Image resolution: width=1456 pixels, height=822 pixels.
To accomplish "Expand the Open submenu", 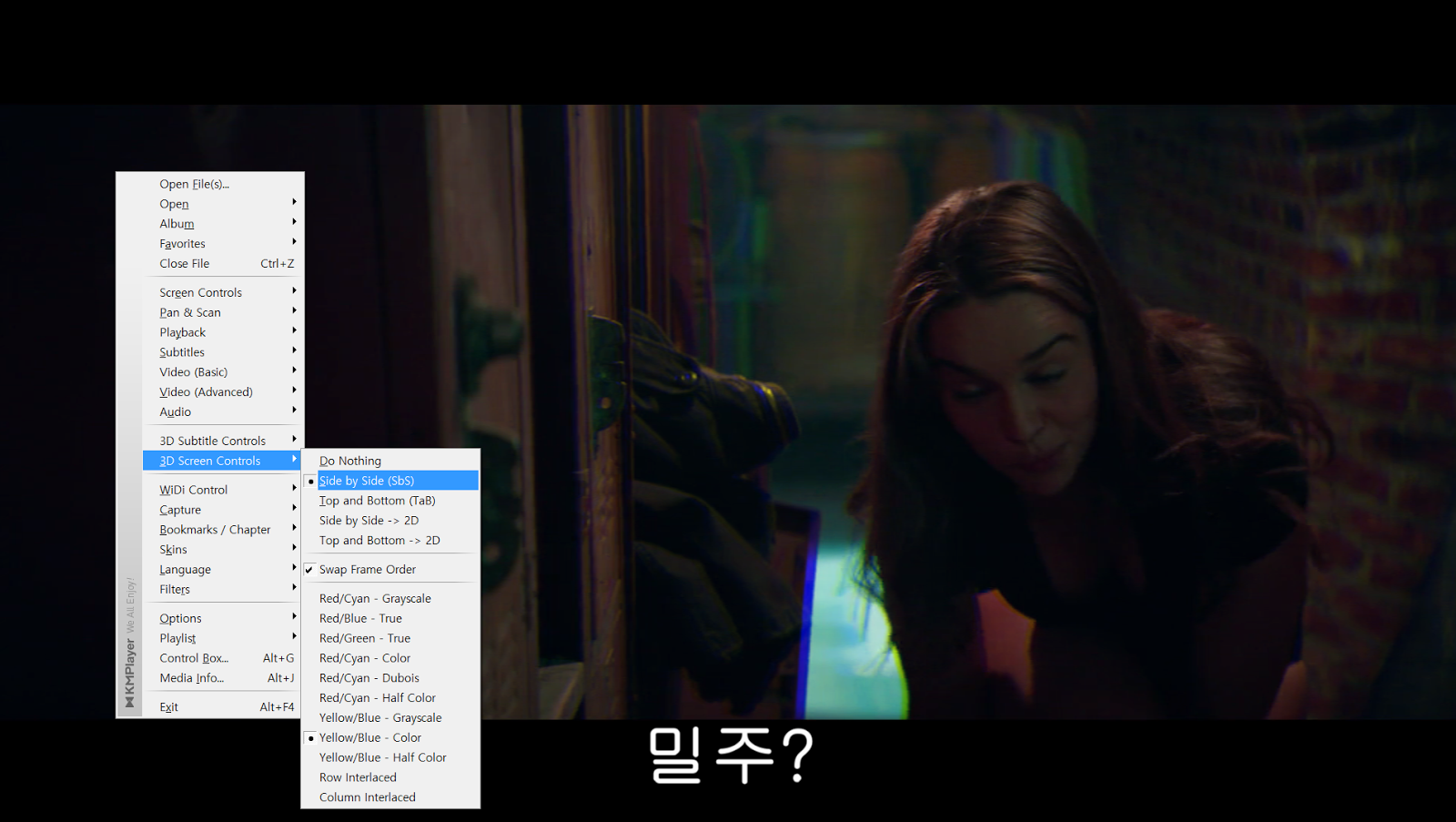I will point(221,204).
